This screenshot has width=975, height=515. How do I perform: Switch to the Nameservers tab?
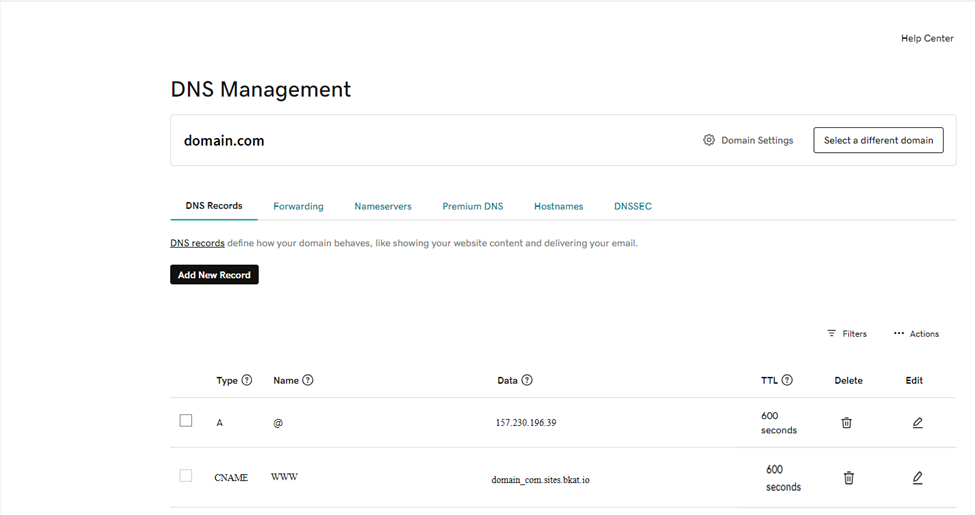pyautogui.click(x=382, y=207)
